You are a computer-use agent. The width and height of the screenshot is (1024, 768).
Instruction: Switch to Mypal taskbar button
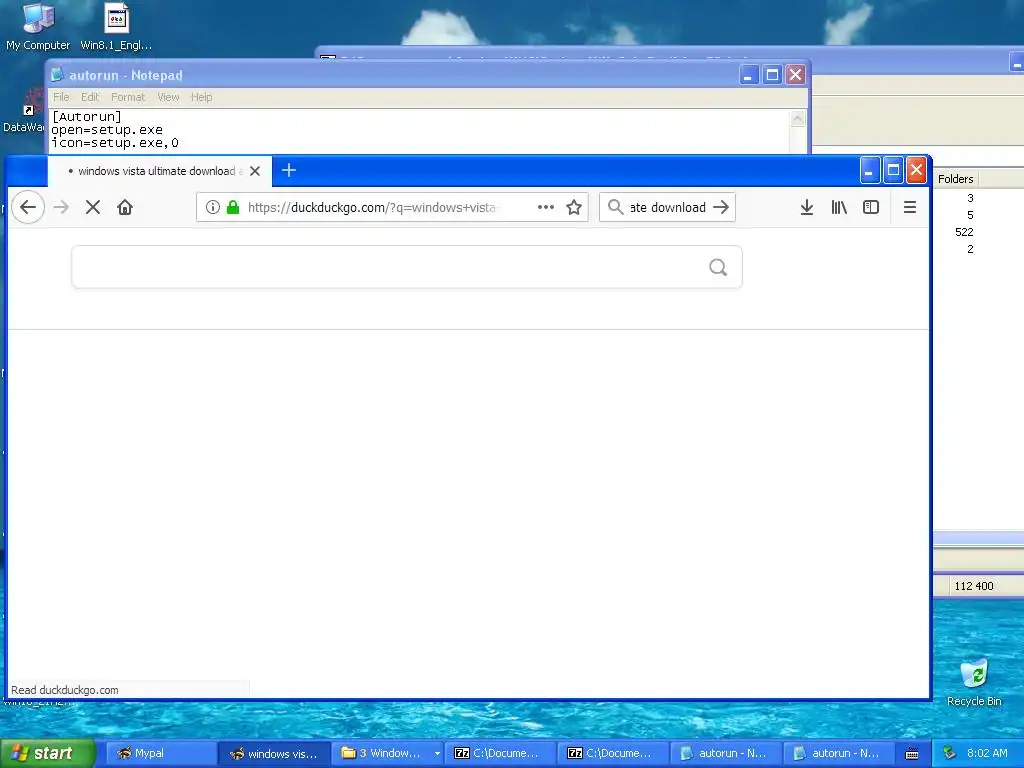[x=160, y=753]
